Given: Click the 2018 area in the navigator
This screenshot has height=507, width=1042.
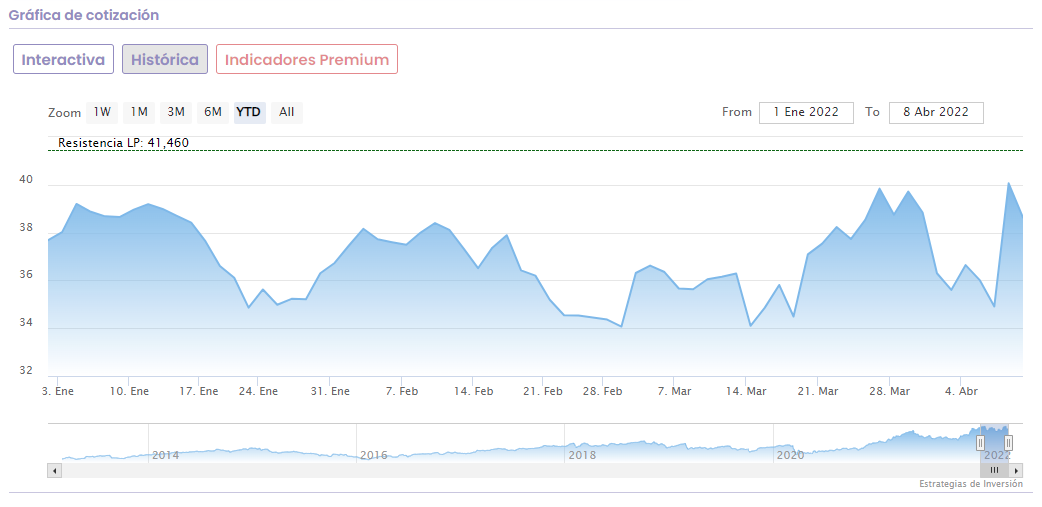Looking at the screenshot, I should pos(582,455).
